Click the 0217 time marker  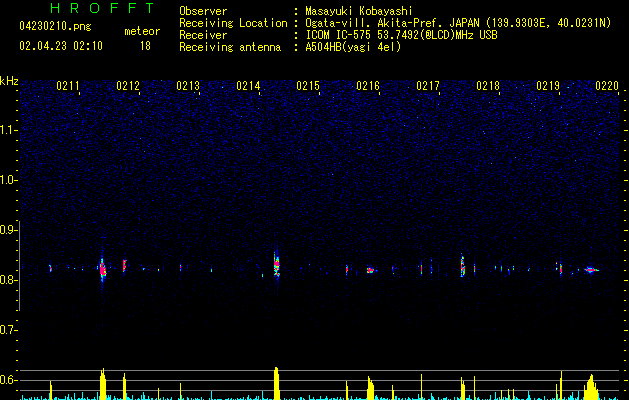[x=428, y=86]
